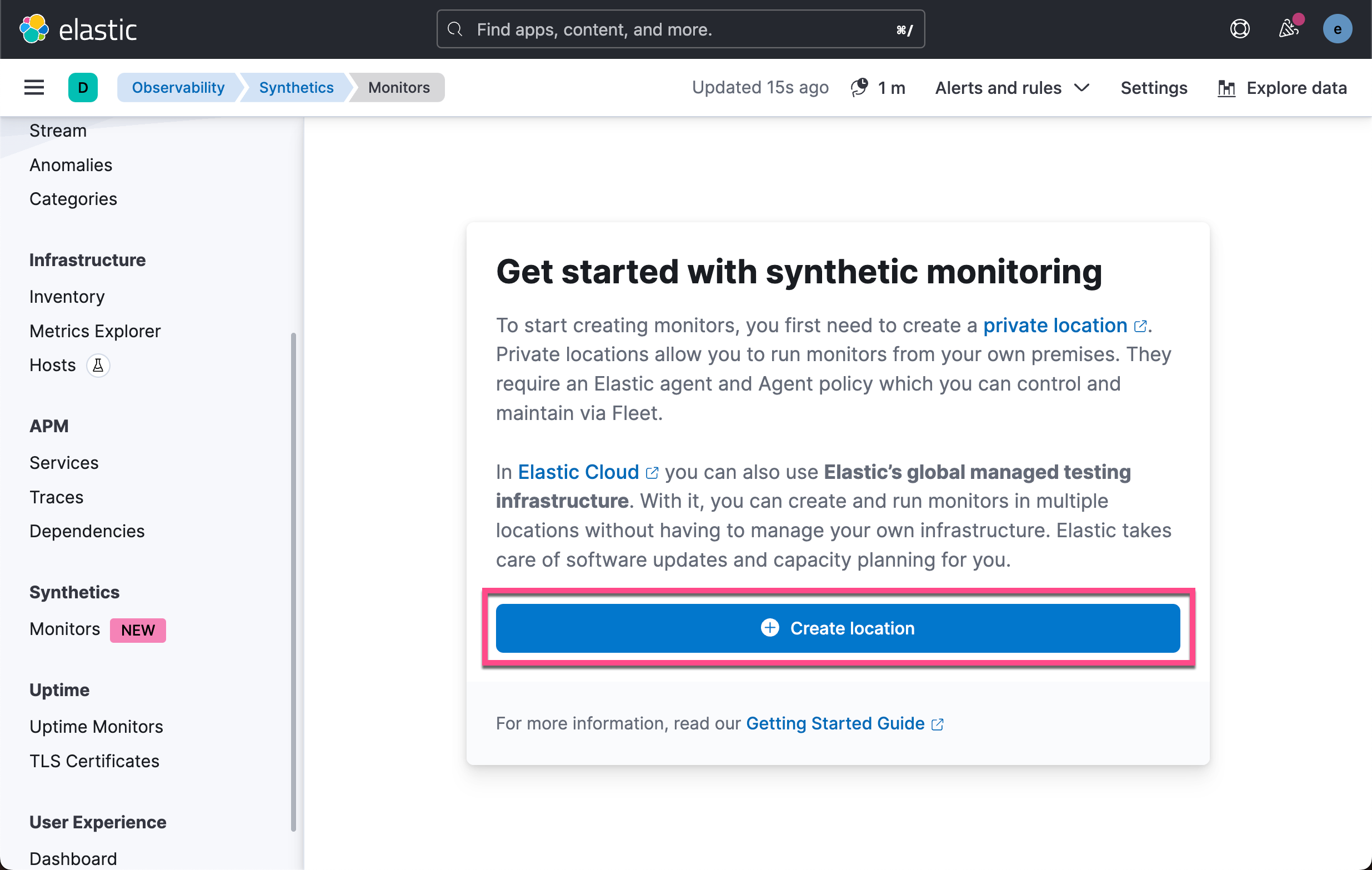Open the main navigation hamburger menu
The width and height of the screenshot is (1372, 870).
(34, 87)
